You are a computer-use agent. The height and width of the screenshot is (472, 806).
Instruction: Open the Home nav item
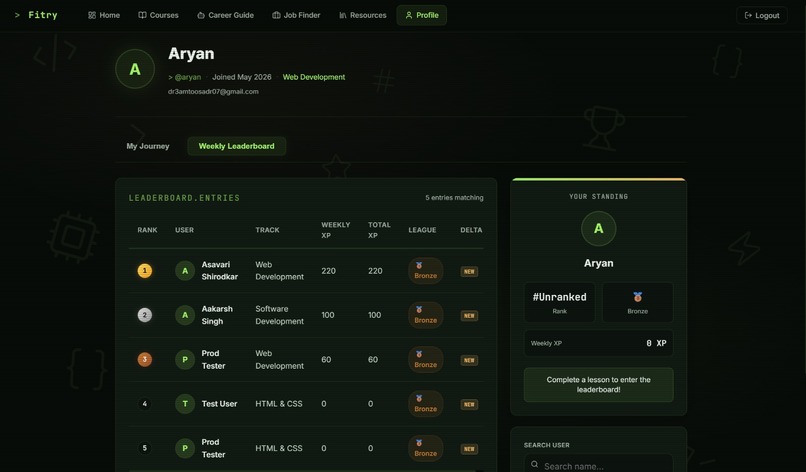104,15
